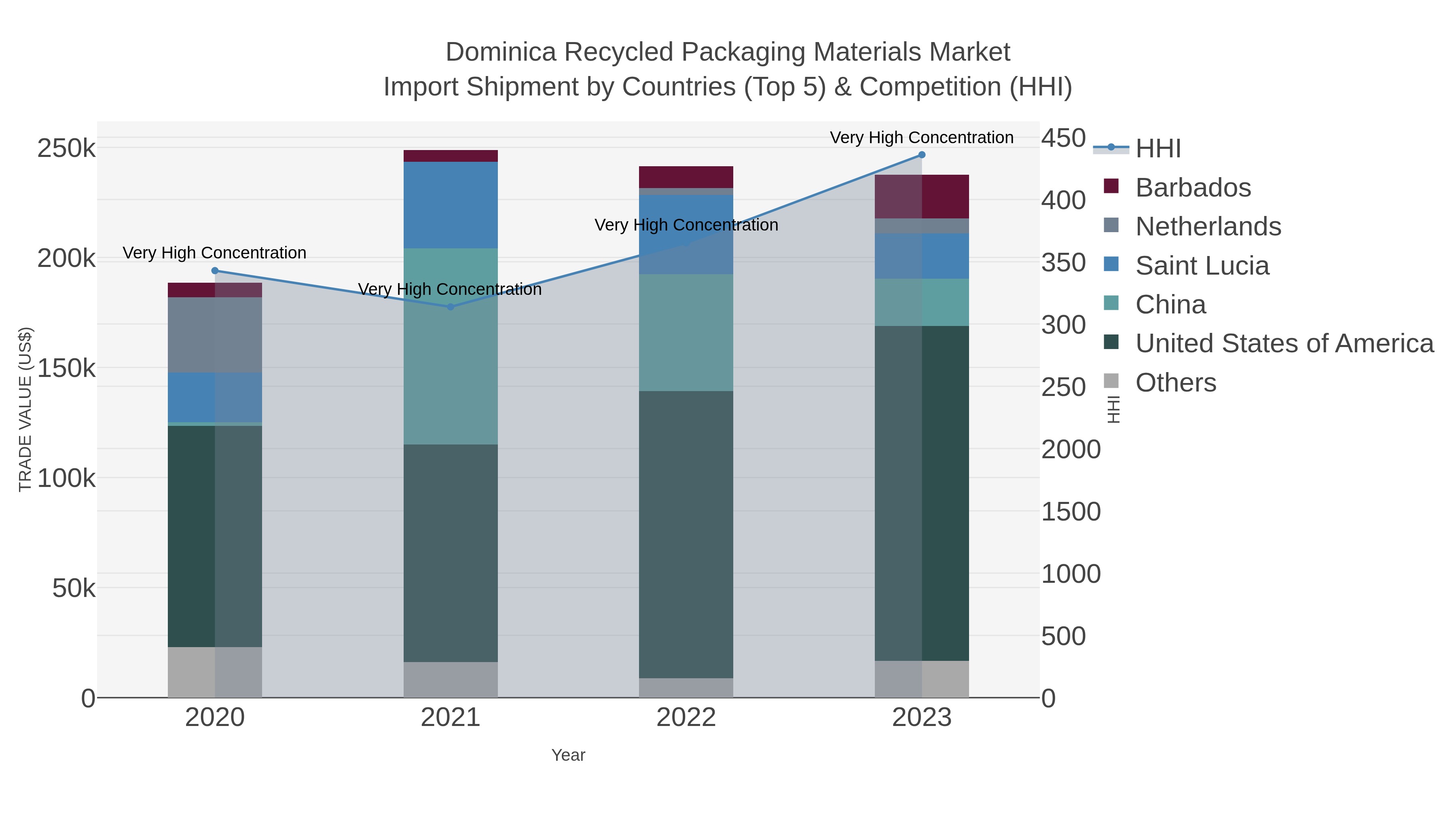1456x819 pixels.
Task: Click the rotated HHI axis title
Action: pos(1113,409)
